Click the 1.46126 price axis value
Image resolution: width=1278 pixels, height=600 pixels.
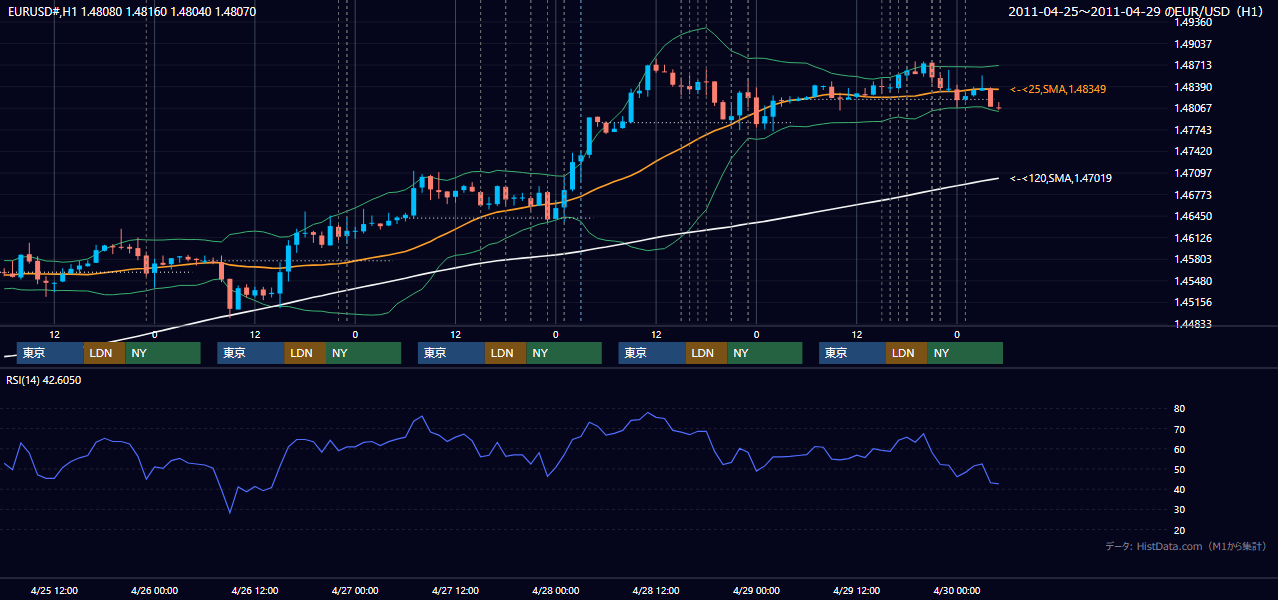(1192, 238)
